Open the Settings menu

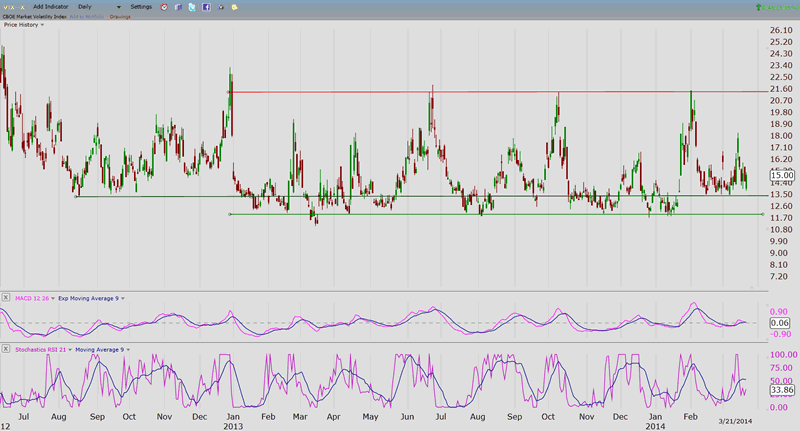pyautogui.click(x=141, y=6)
